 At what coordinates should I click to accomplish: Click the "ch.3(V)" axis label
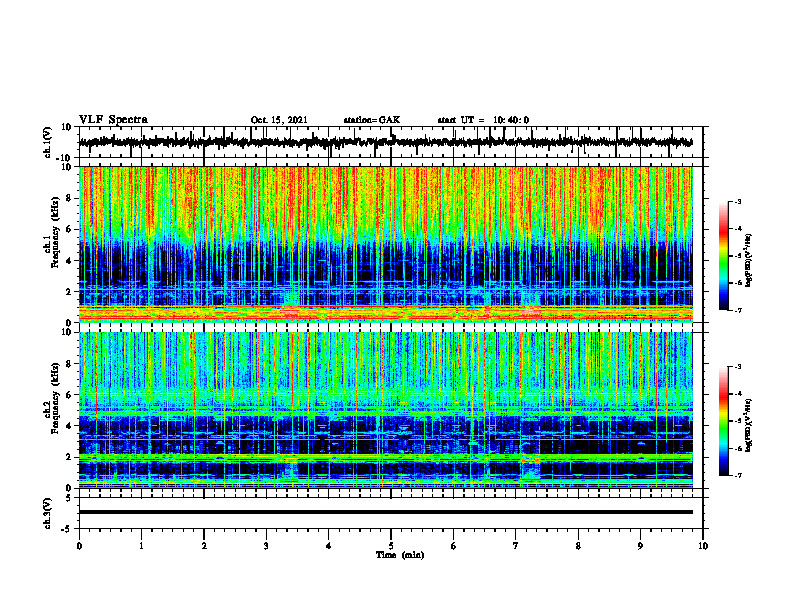48,513
